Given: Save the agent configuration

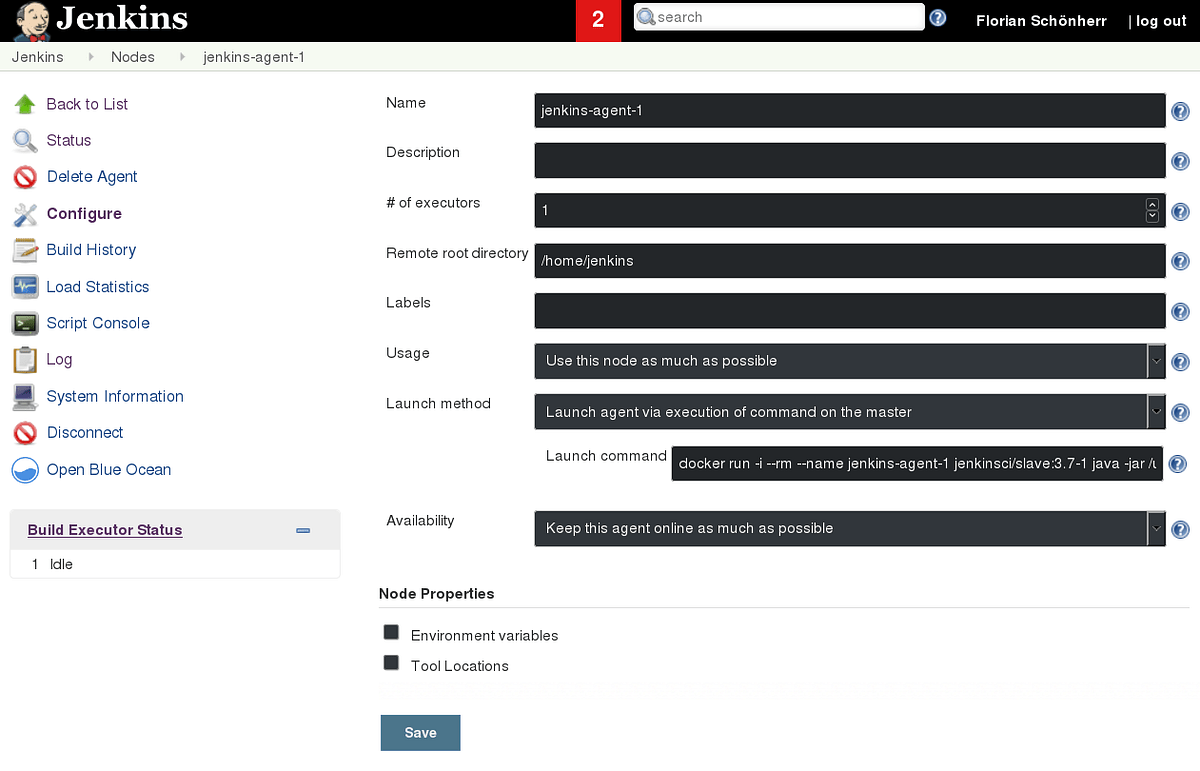Looking at the screenshot, I should [420, 732].
